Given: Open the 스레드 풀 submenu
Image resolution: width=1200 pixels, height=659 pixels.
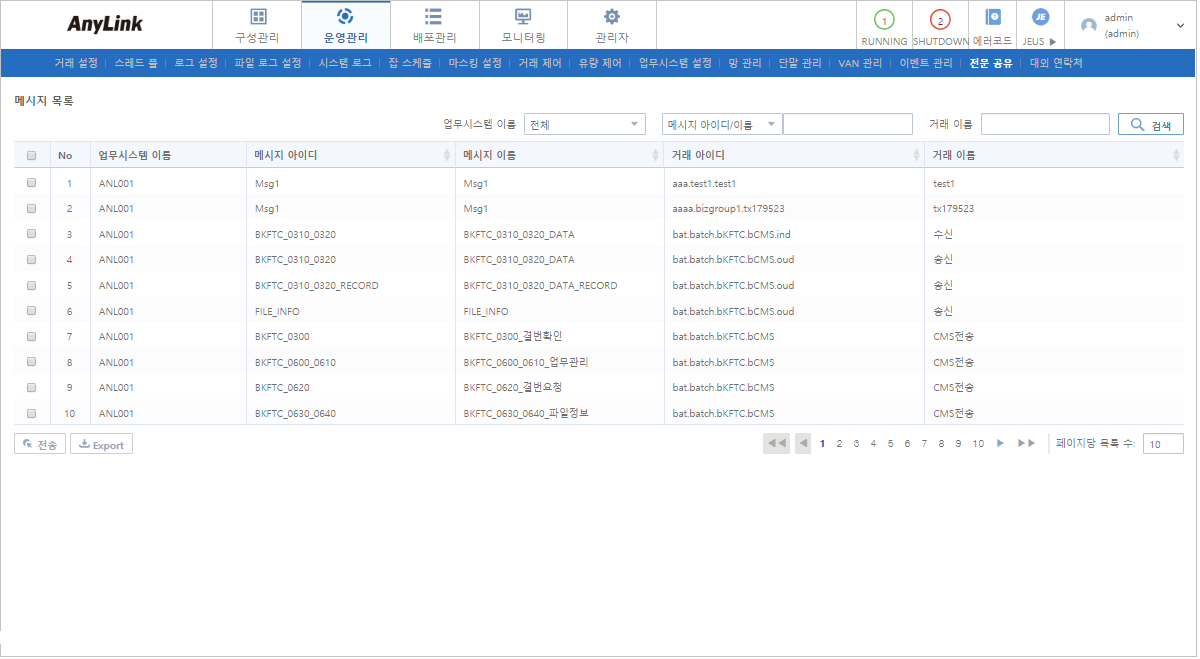Looking at the screenshot, I should coord(136,63).
